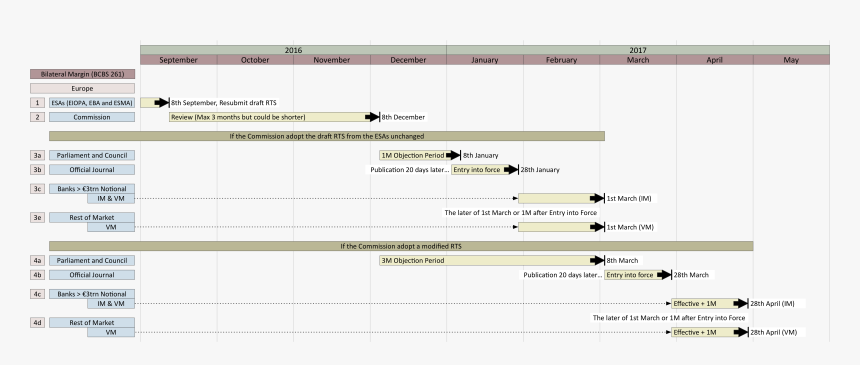Screen dimensions: 860x365
Task: Click the 1st March (IM) milestone label
Action: pos(629,199)
